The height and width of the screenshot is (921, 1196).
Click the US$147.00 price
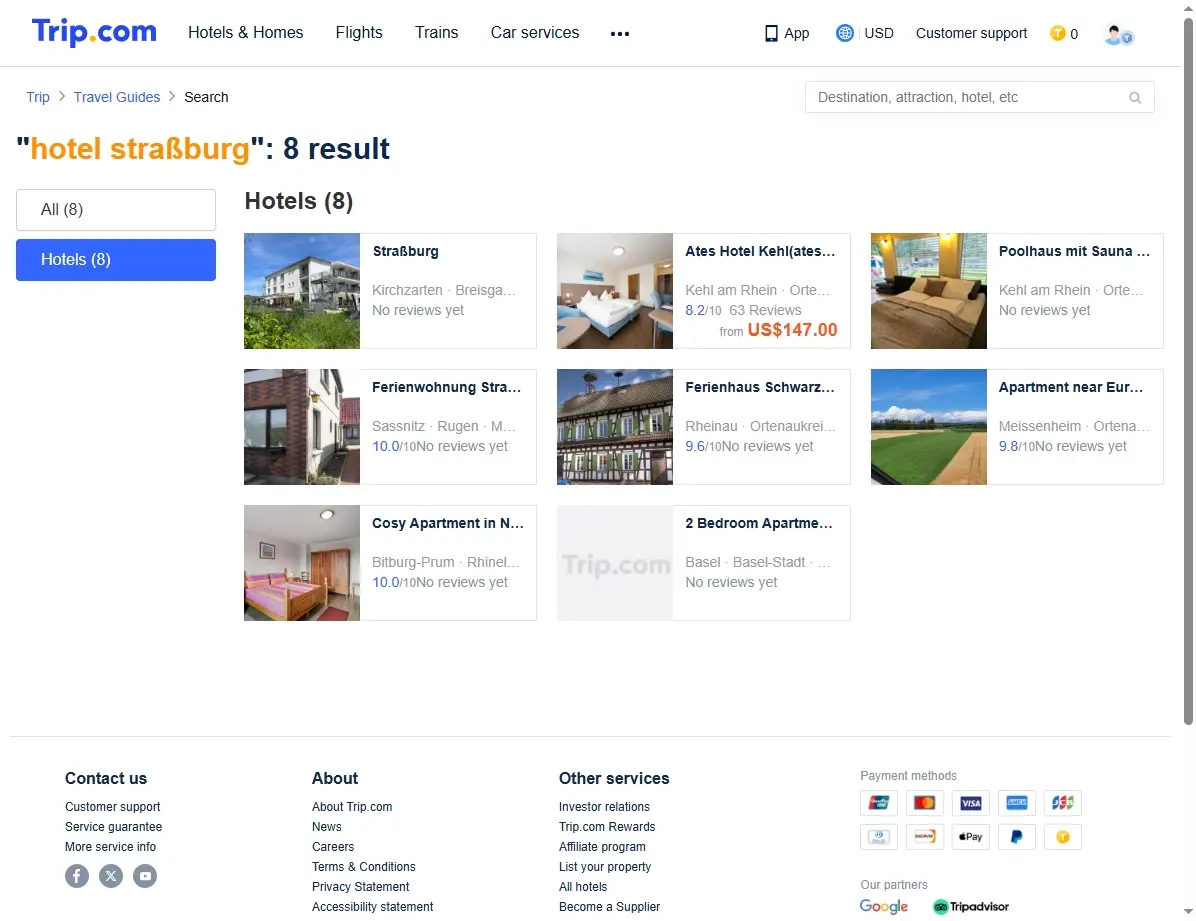pos(793,330)
